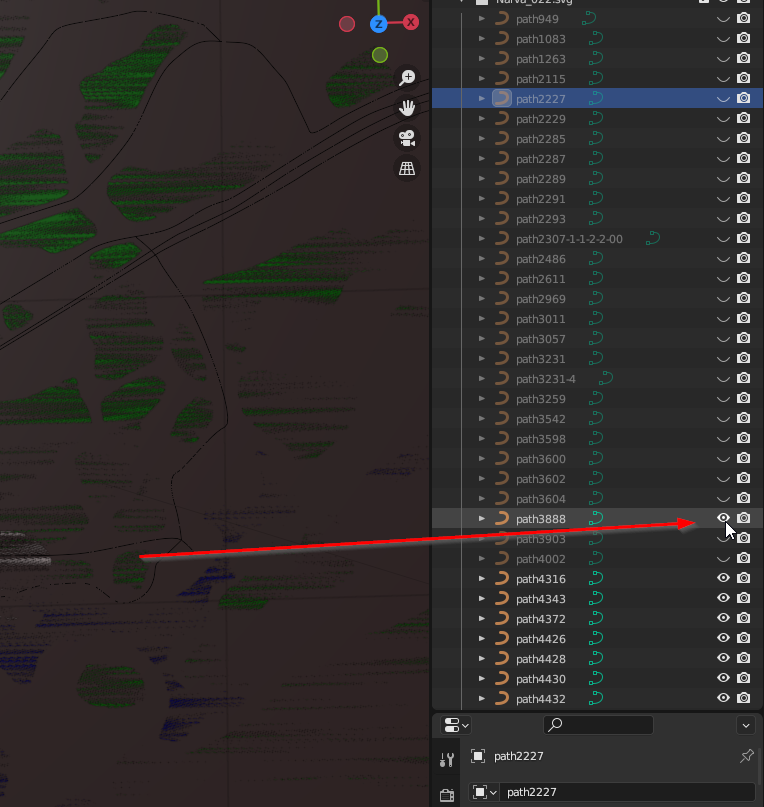Hide path4372 with the eye icon
This screenshot has width=764, height=807.
pos(723,618)
